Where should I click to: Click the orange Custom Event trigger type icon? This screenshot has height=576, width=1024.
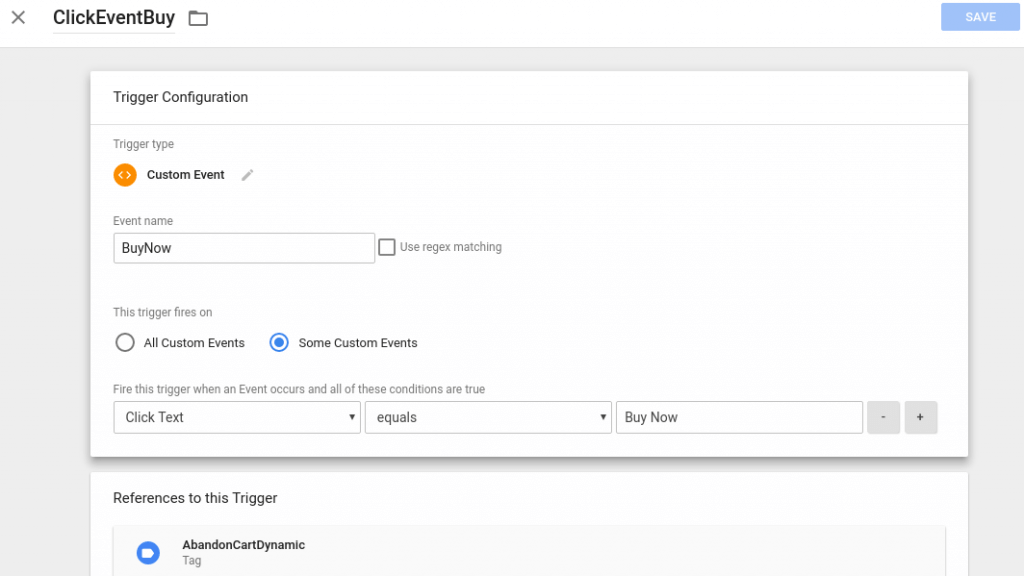[x=125, y=175]
